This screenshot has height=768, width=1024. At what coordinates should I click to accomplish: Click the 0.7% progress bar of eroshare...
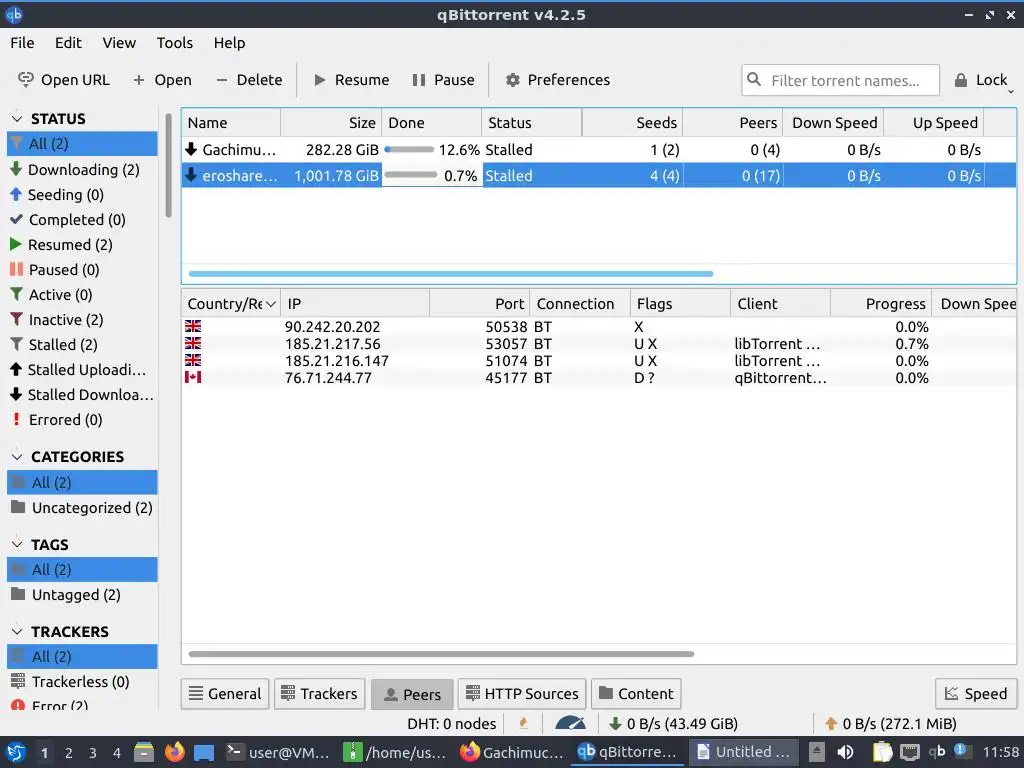click(411, 175)
